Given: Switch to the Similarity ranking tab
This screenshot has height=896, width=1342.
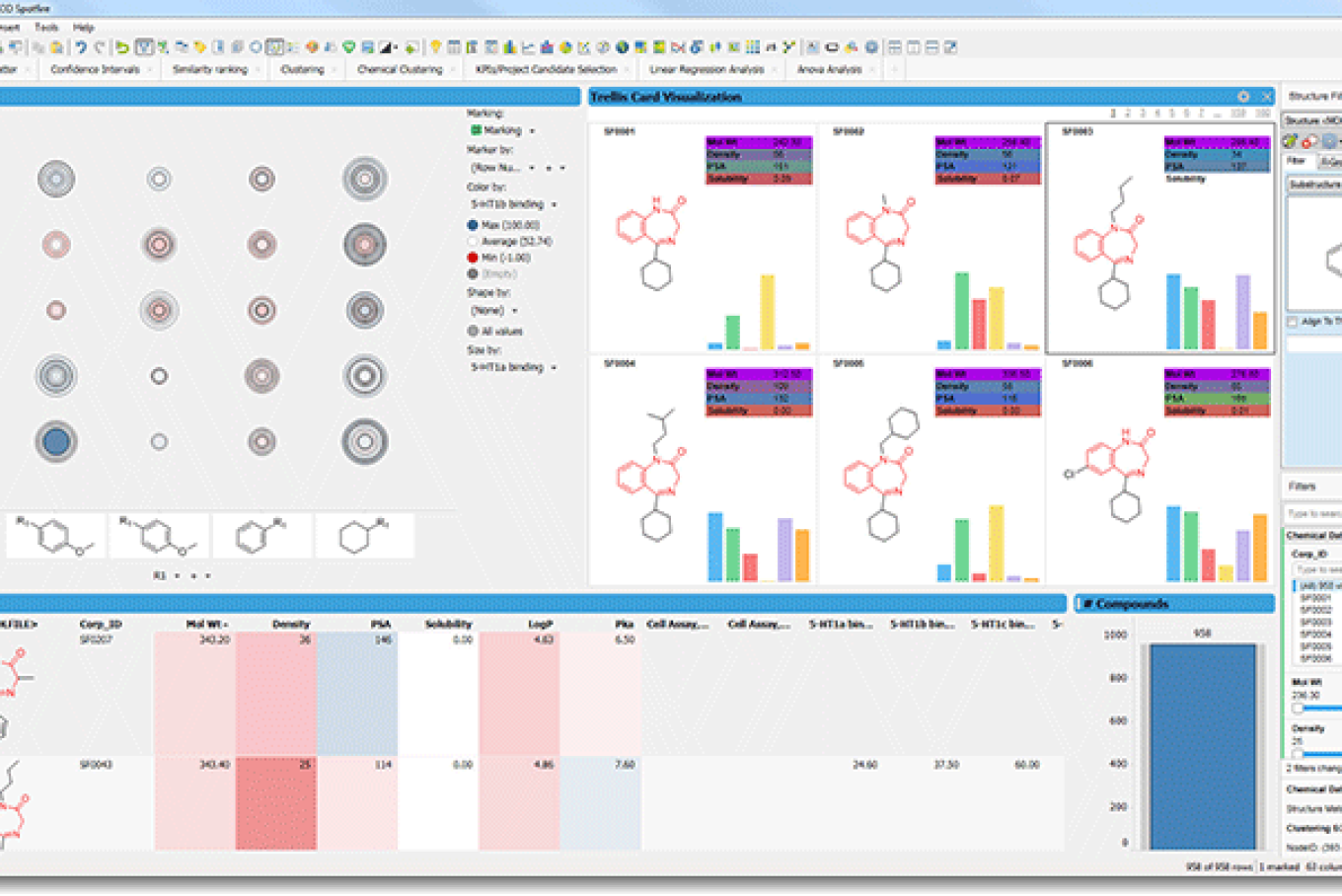Looking at the screenshot, I should coord(210,69).
